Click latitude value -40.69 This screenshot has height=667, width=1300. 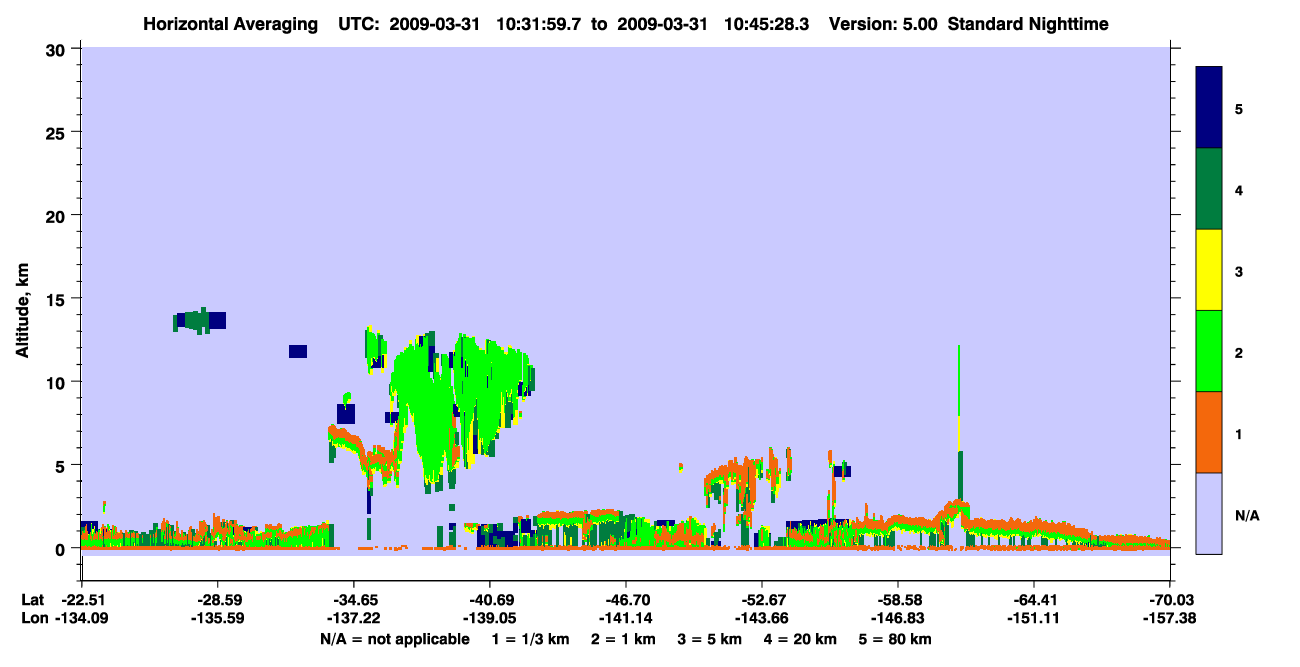point(489,600)
